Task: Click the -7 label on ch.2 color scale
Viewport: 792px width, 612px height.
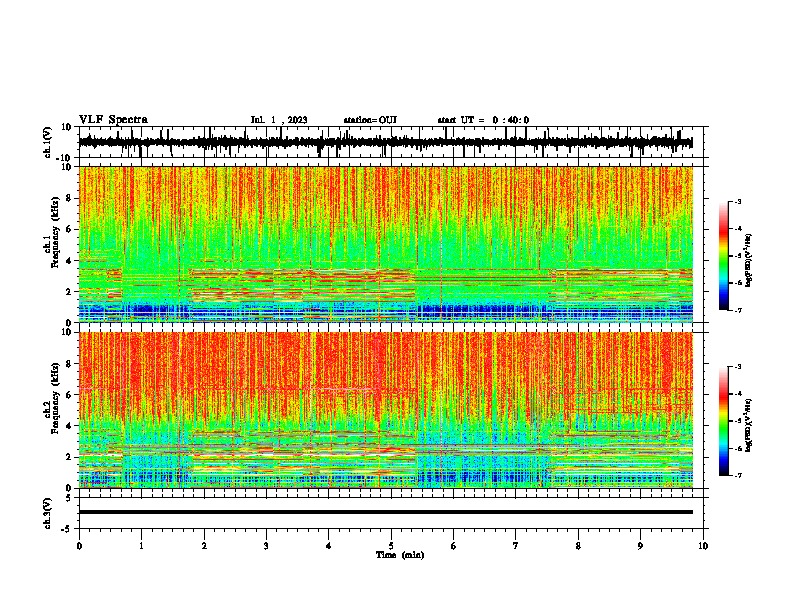Action: click(x=737, y=476)
